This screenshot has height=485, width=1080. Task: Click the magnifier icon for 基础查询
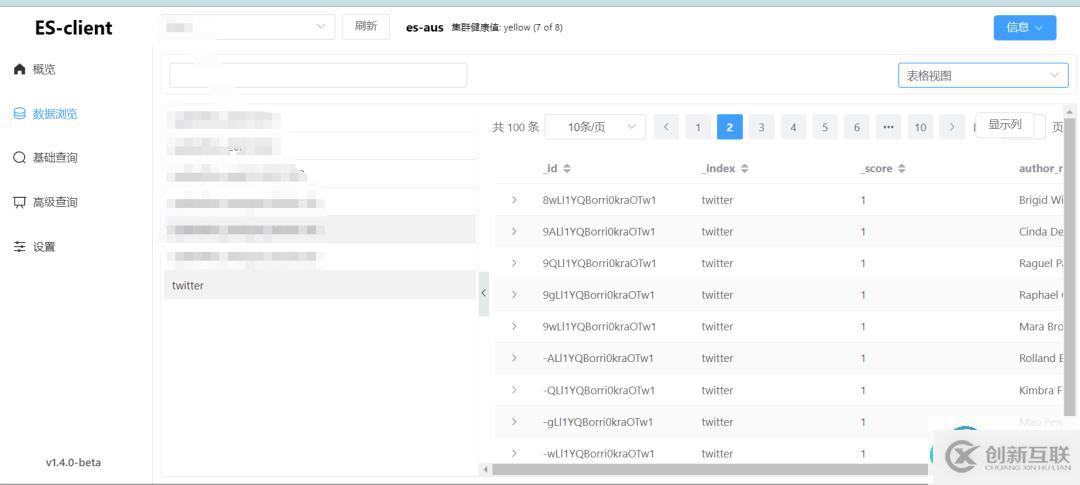19,158
